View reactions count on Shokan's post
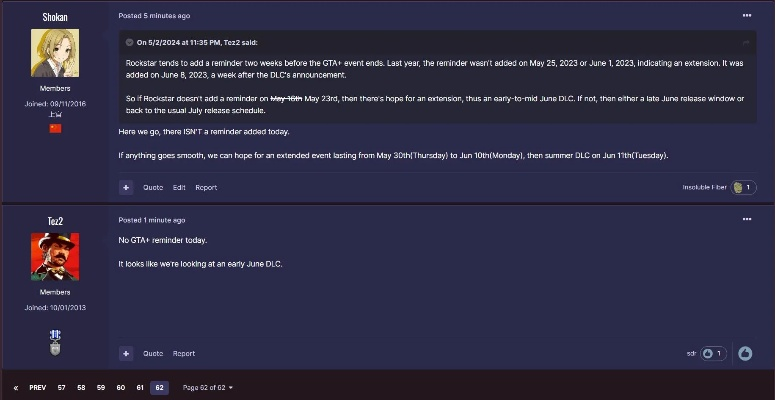The image size is (775, 400). pos(744,187)
